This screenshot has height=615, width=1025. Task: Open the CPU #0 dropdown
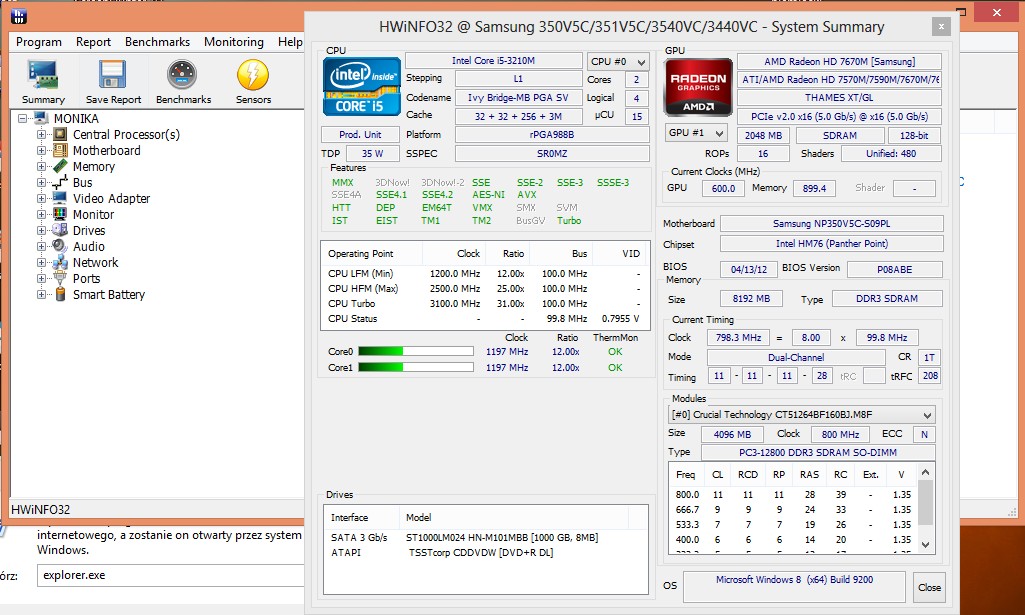coord(618,61)
